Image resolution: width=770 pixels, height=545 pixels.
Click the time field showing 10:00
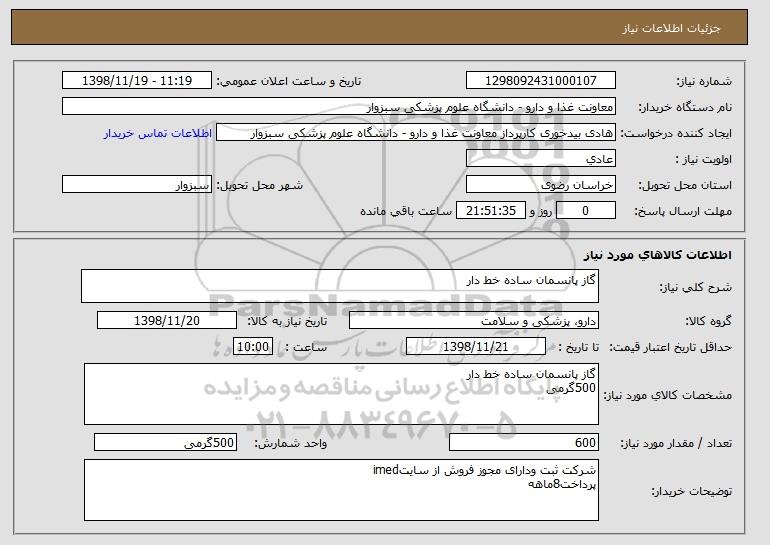tap(253, 347)
